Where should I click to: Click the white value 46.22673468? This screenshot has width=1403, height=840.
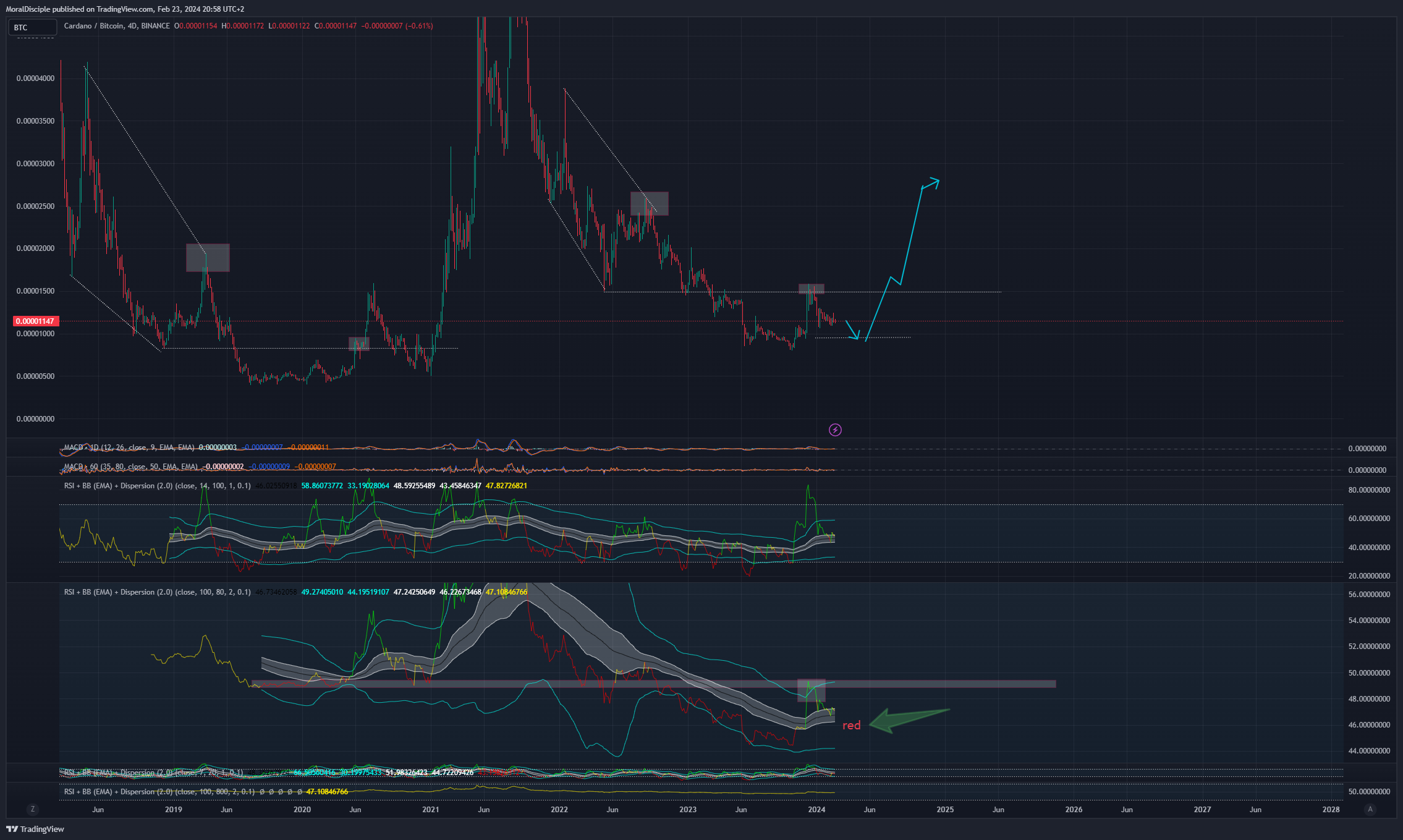tap(460, 592)
